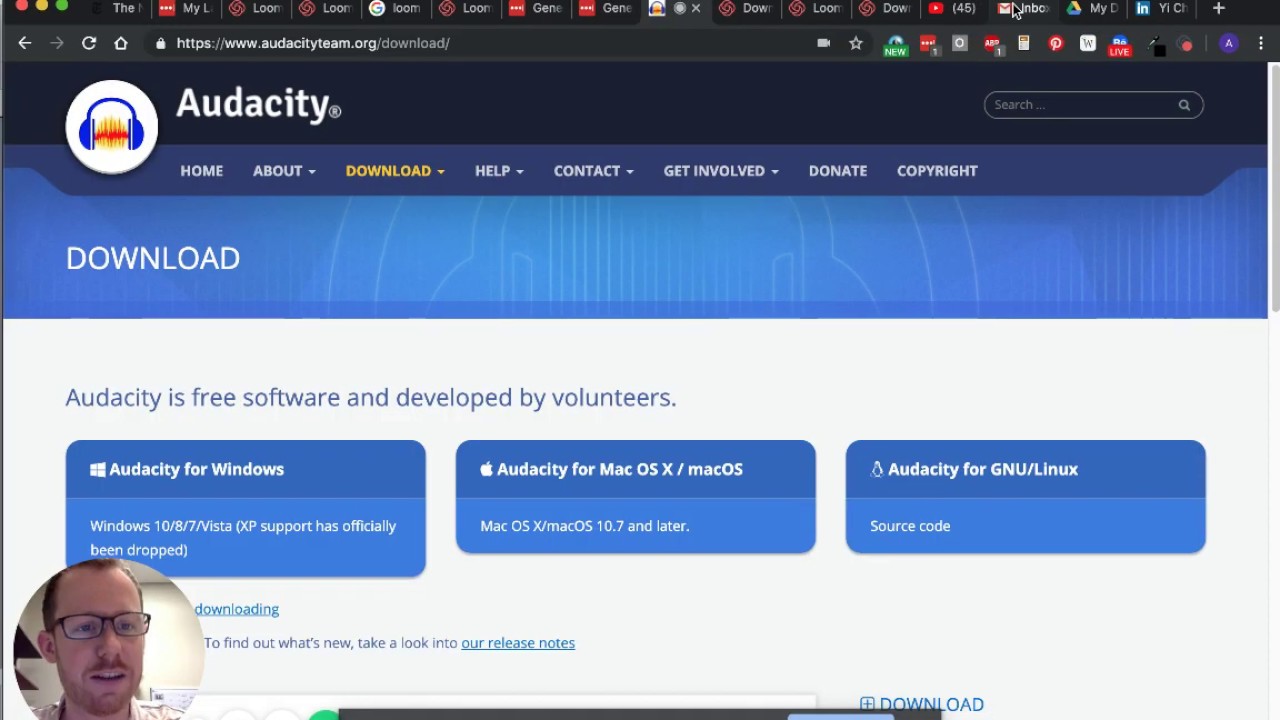Viewport: 1280px width, 720px height.
Task: Open the 'our release notes' link
Action: (x=518, y=643)
